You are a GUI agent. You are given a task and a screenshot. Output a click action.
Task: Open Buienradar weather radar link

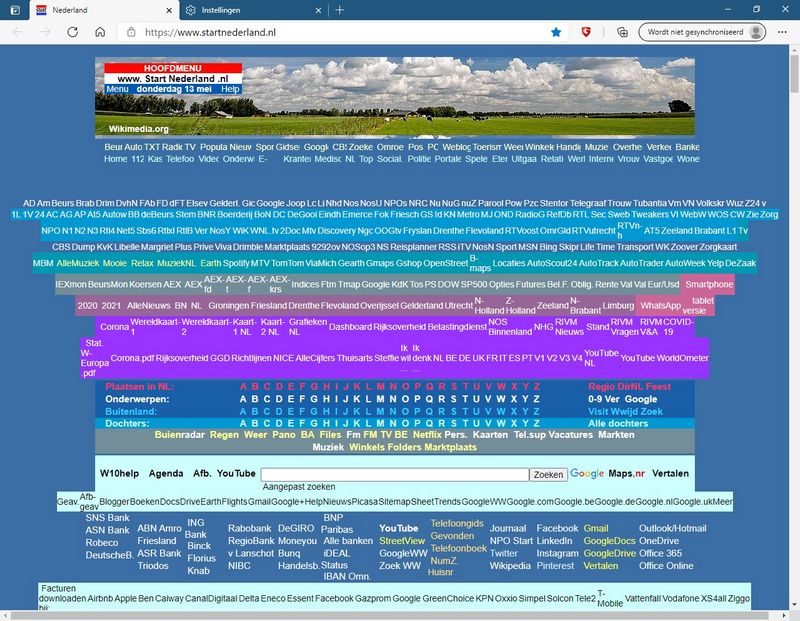click(x=180, y=435)
